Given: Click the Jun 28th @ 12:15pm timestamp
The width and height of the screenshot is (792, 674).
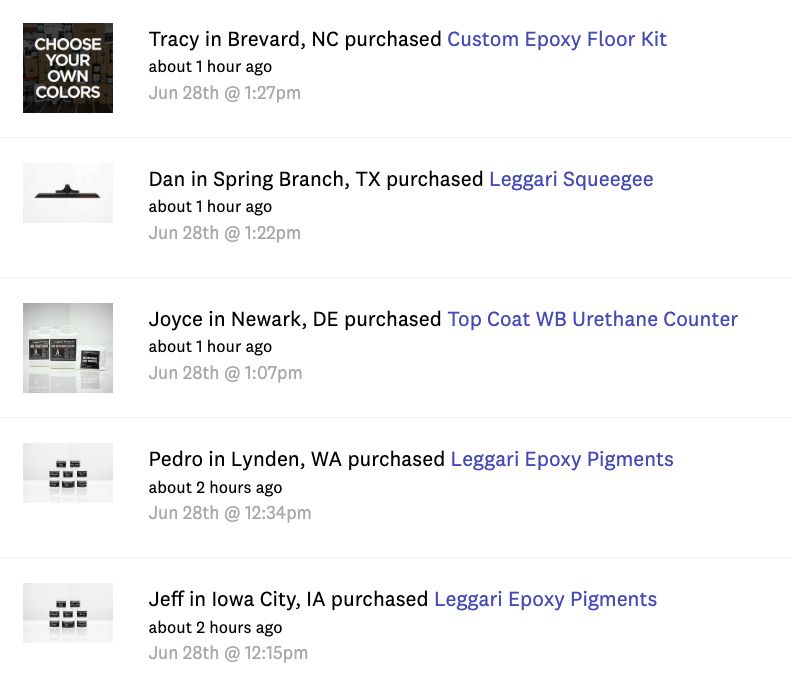Looking at the screenshot, I should (228, 653).
